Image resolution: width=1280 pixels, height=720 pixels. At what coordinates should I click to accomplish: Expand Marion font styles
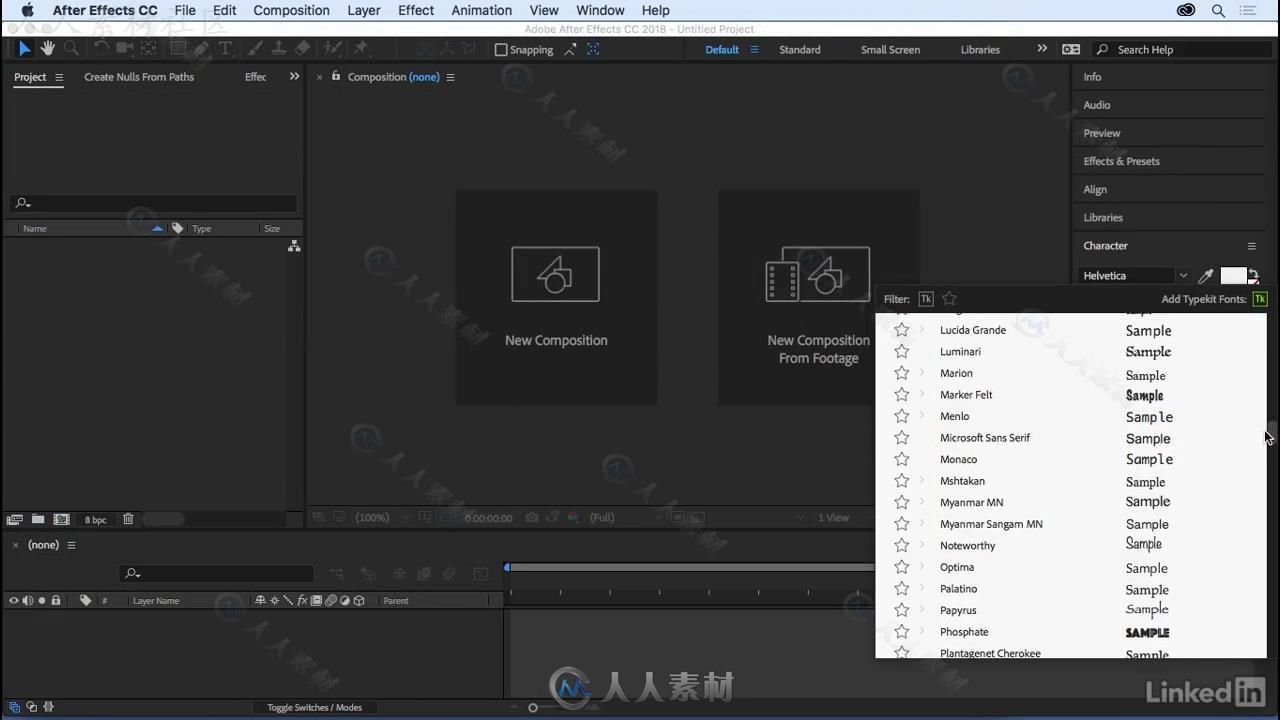coord(922,373)
